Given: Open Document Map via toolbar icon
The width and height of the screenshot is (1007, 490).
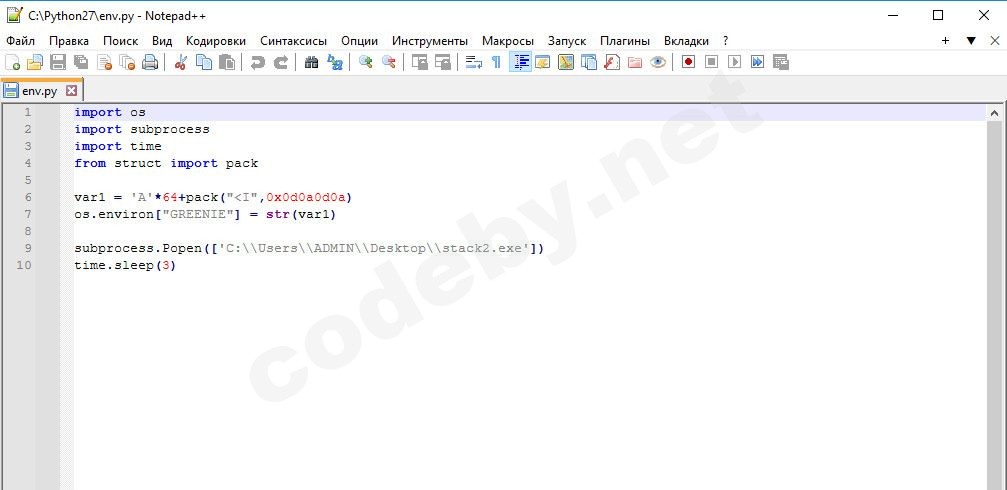Looking at the screenshot, I should (x=566, y=62).
